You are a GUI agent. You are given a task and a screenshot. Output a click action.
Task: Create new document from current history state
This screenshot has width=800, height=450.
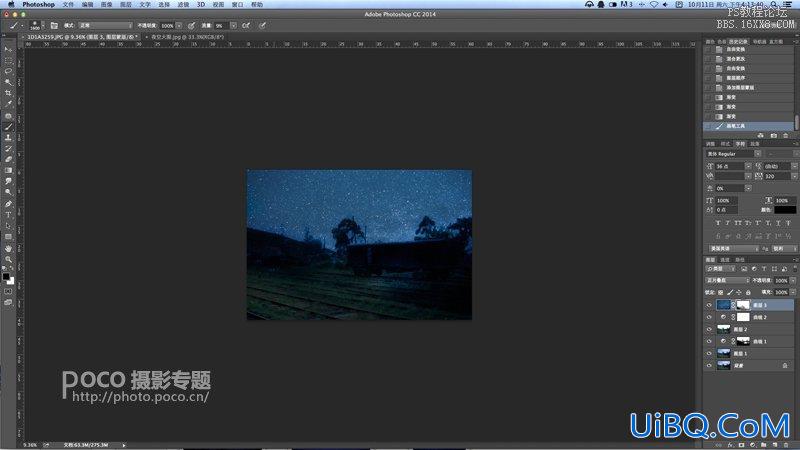(x=761, y=136)
